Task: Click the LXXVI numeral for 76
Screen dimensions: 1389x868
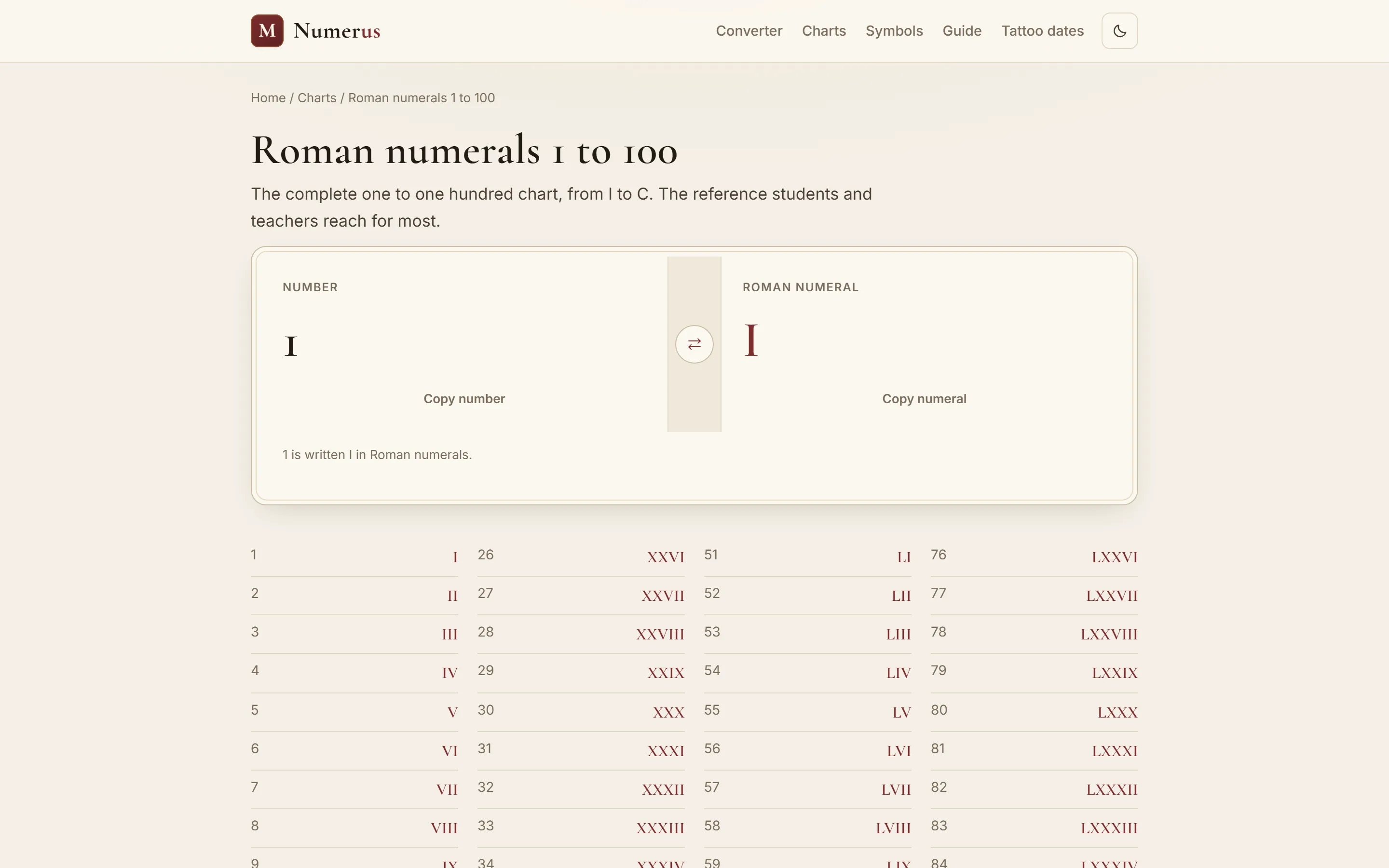Action: pos(1114,557)
